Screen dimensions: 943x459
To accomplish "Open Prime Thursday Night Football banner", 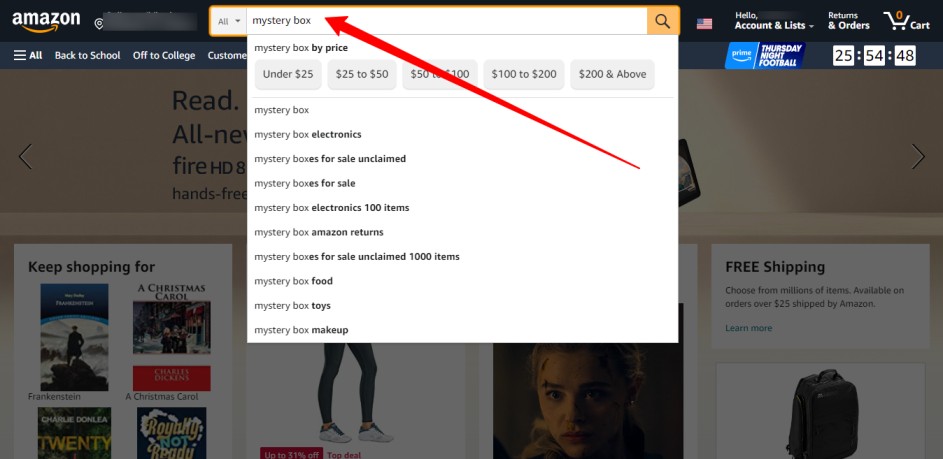I will (x=764, y=55).
